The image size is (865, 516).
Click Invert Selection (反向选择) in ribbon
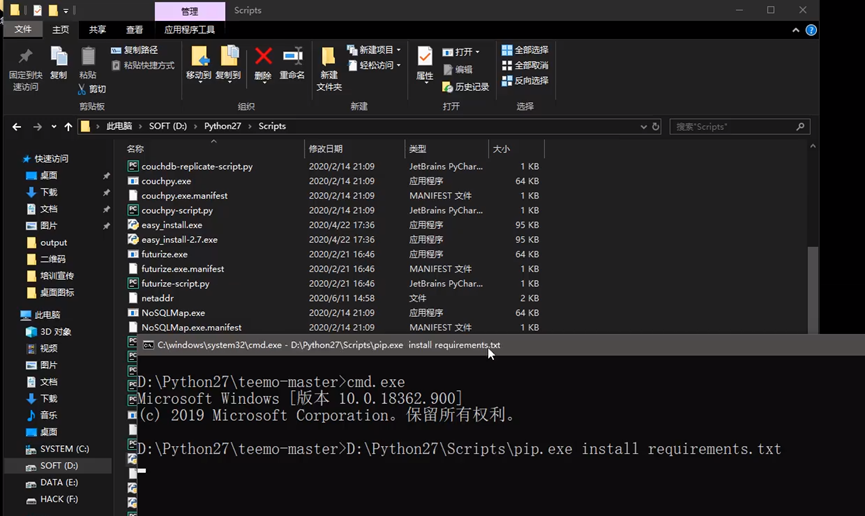525,80
